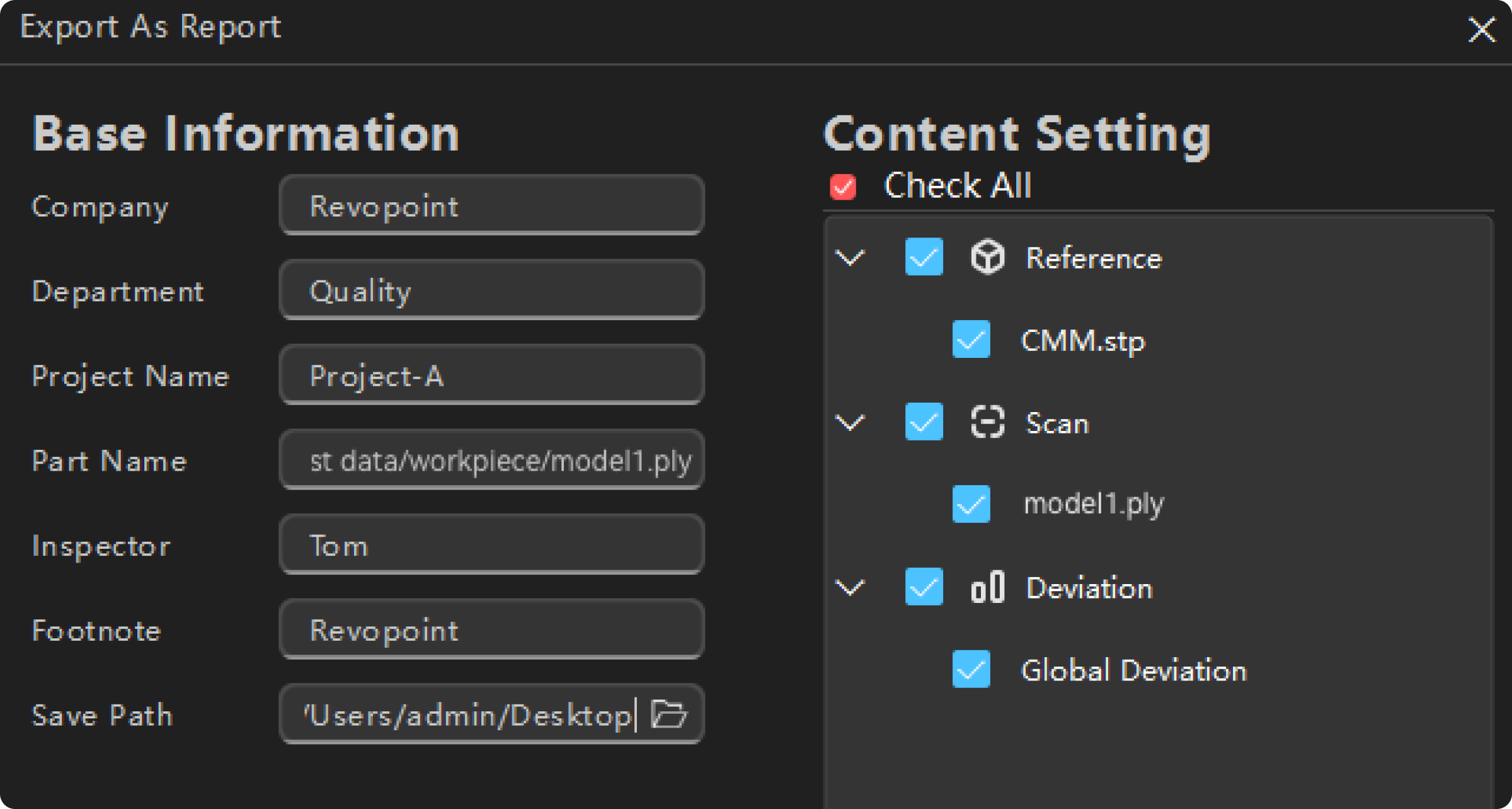Select the CMM.stp tree entry
The width and height of the screenshot is (1512, 809).
click(1082, 341)
